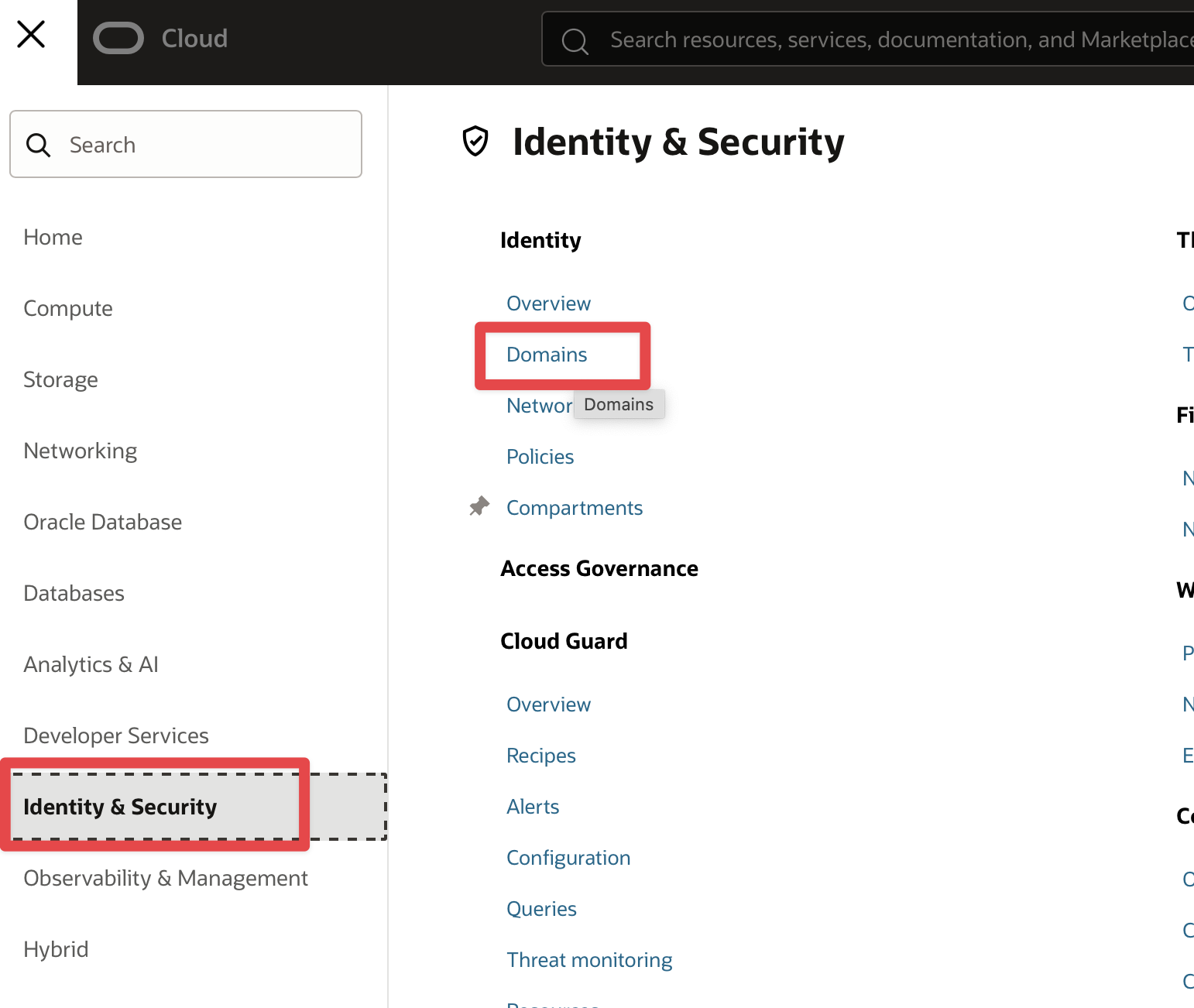Image resolution: width=1194 pixels, height=1008 pixels.
Task: Open the Domains link under Identity
Action: point(547,355)
